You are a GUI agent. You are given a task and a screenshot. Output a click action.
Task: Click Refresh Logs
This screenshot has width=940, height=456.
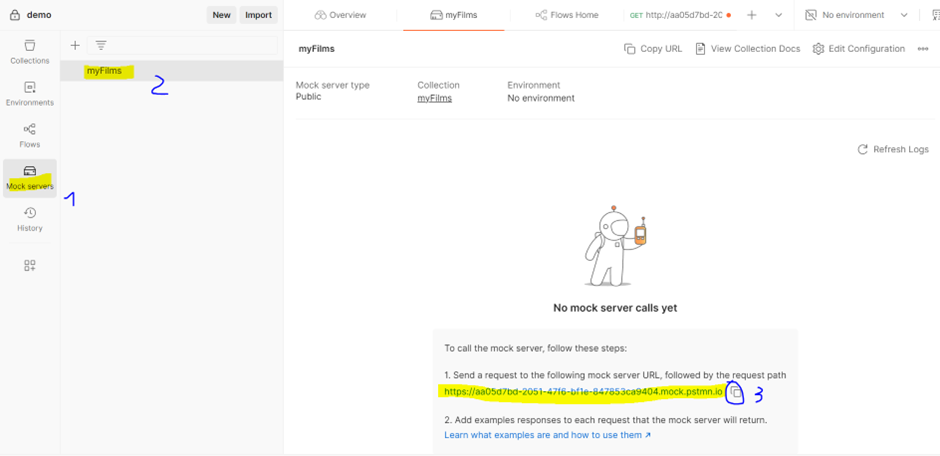pyautogui.click(x=892, y=149)
